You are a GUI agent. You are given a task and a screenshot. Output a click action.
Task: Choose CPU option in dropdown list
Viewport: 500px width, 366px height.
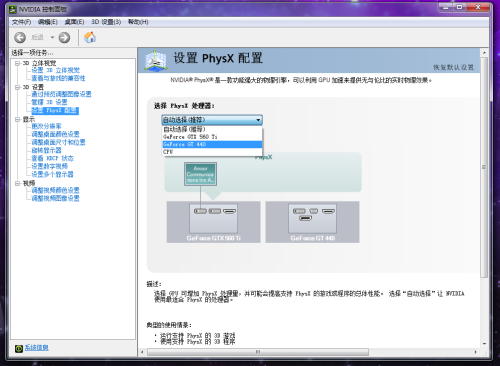point(212,152)
